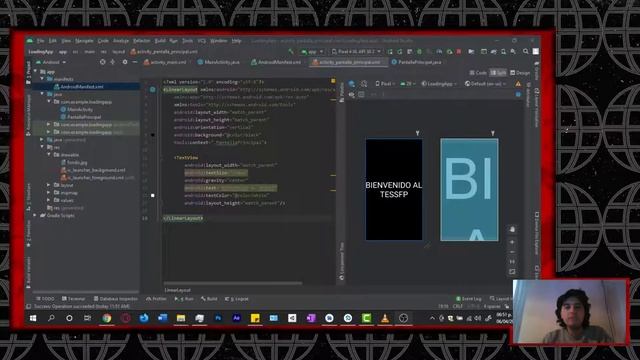Open the File menu

click(x=40, y=41)
